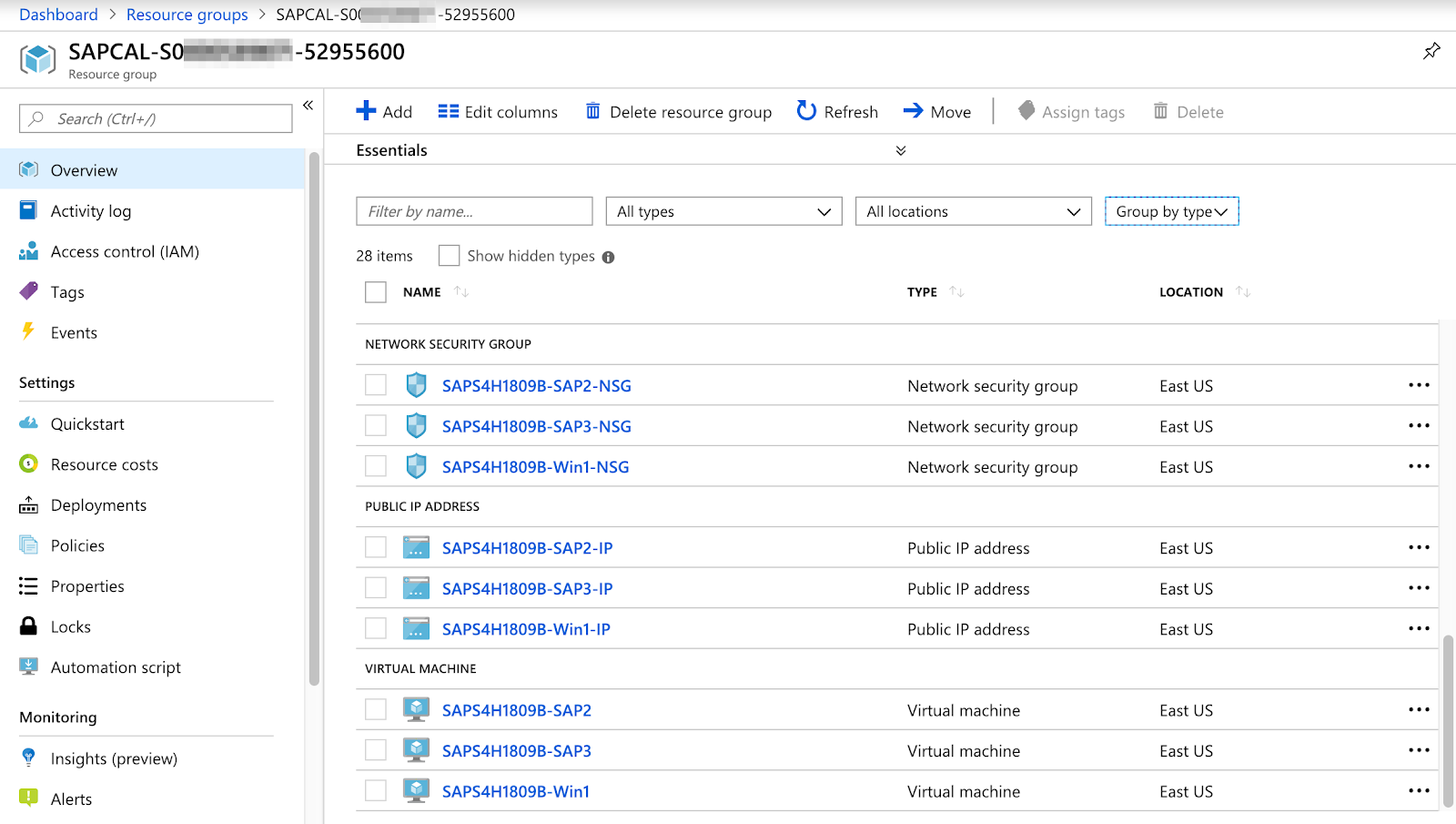Sort resources by Name column arrows
The height and width of the screenshot is (824, 1456).
point(461,292)
